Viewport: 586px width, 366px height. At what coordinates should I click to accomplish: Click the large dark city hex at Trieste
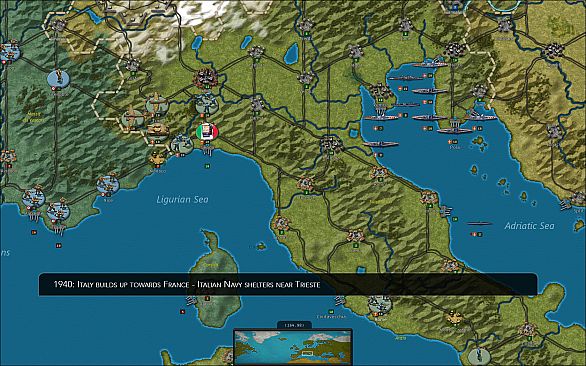(x=454, y=50)
